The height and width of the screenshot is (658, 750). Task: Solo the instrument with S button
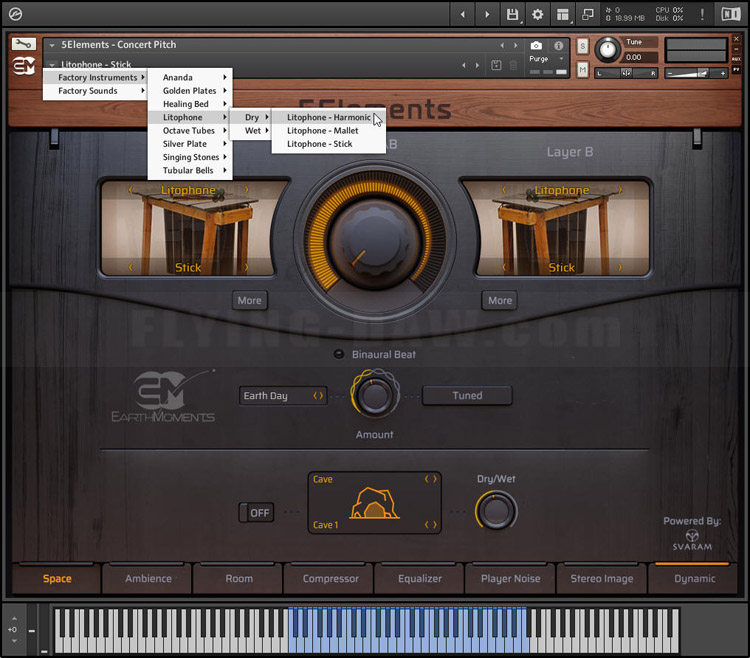coord(582,47)
